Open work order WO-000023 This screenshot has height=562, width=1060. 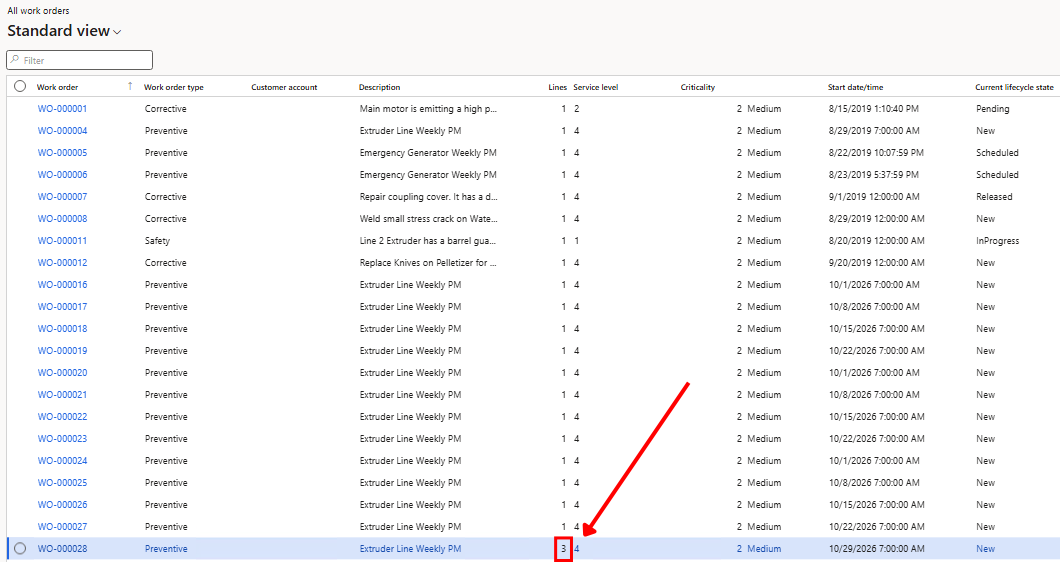tap(62, 438)
